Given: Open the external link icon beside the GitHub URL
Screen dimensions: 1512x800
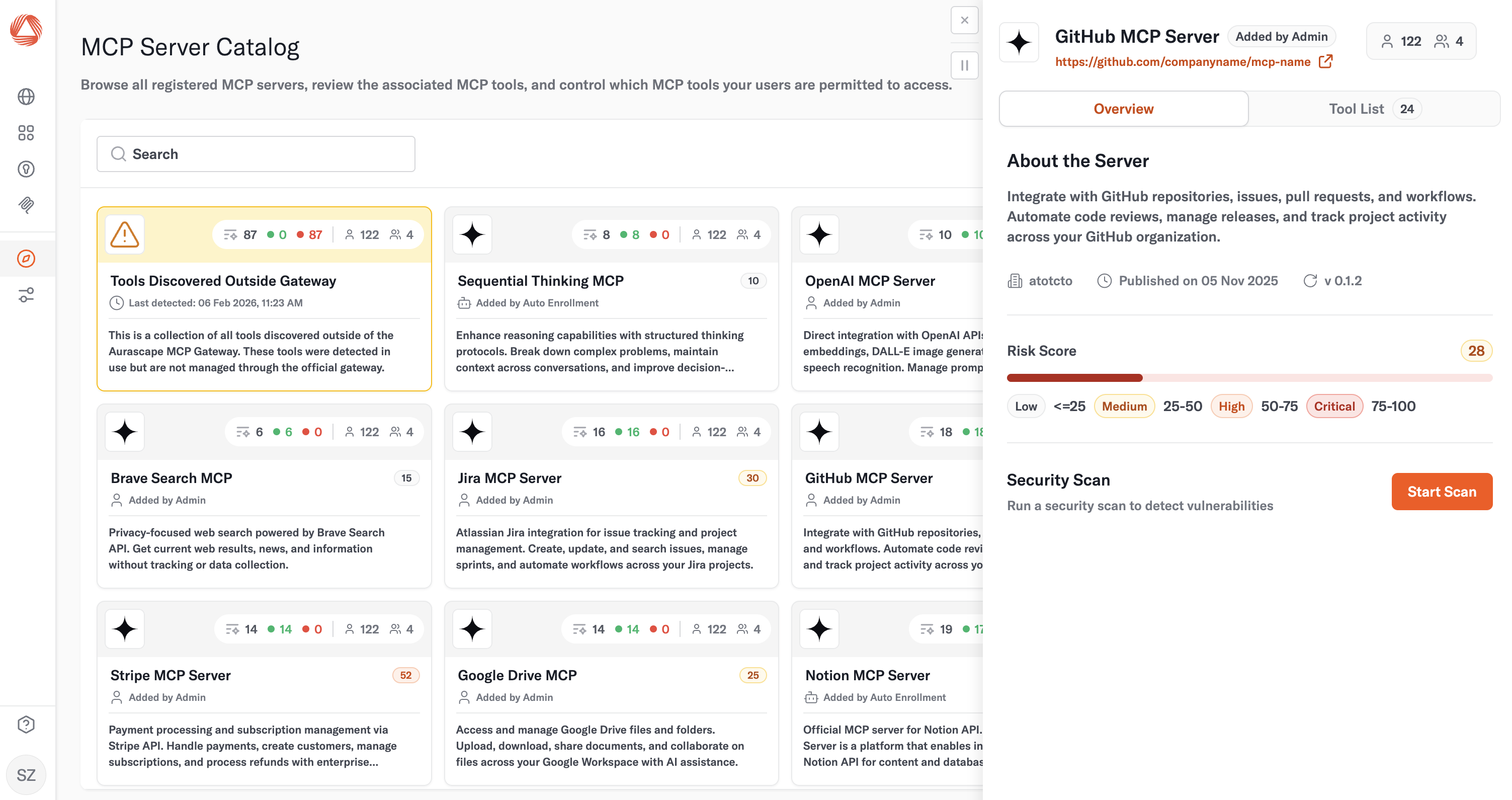Looking at the screenshot, I should pyautogui.click(x=1325, y=61).
